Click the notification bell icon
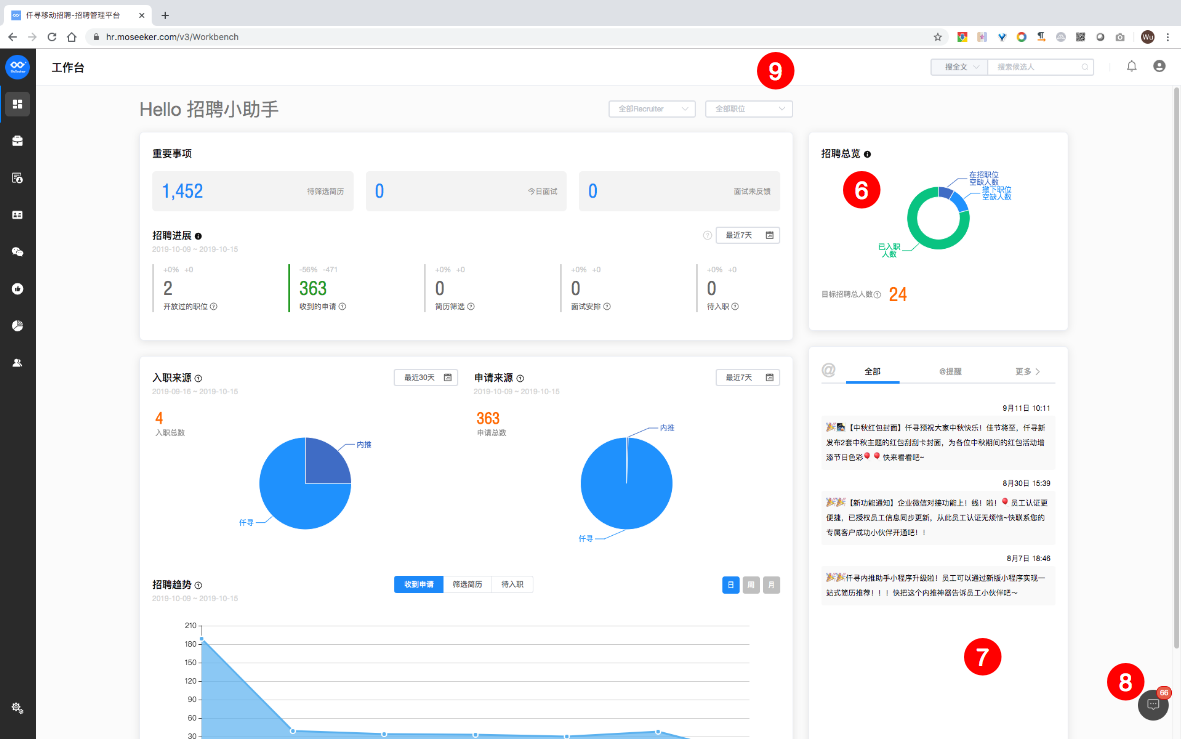 (x=1132, y=66)
